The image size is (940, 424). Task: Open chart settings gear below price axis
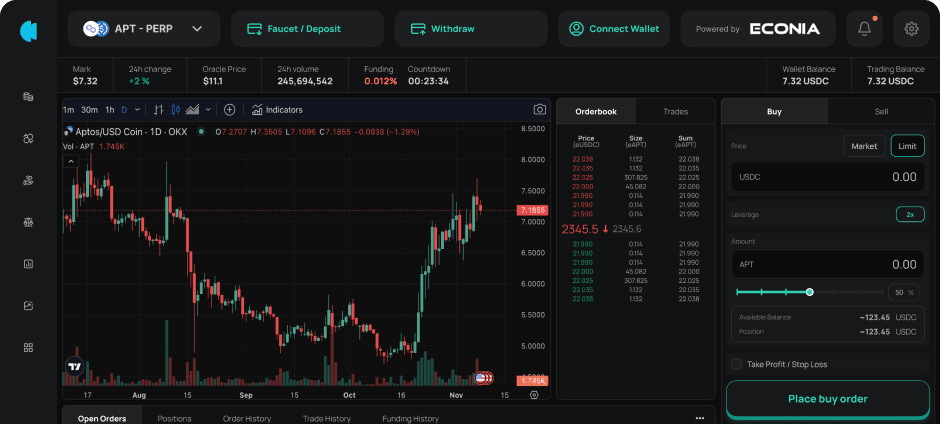point(534,395)
